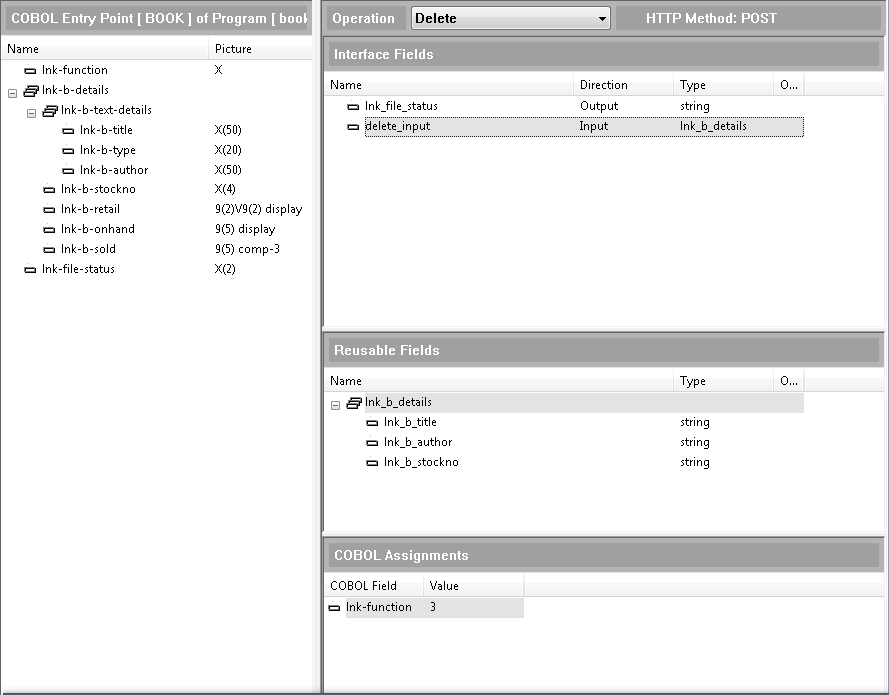Click the icon beside delete_input interface field

point(353,126)
